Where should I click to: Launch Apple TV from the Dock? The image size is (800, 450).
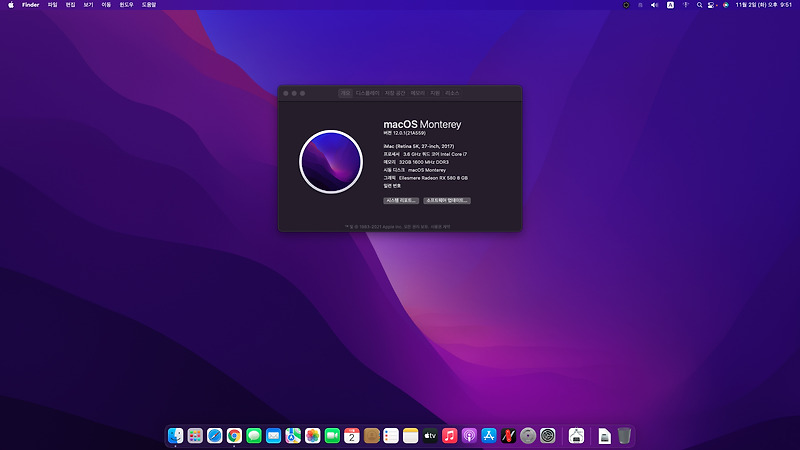point(430,436)
